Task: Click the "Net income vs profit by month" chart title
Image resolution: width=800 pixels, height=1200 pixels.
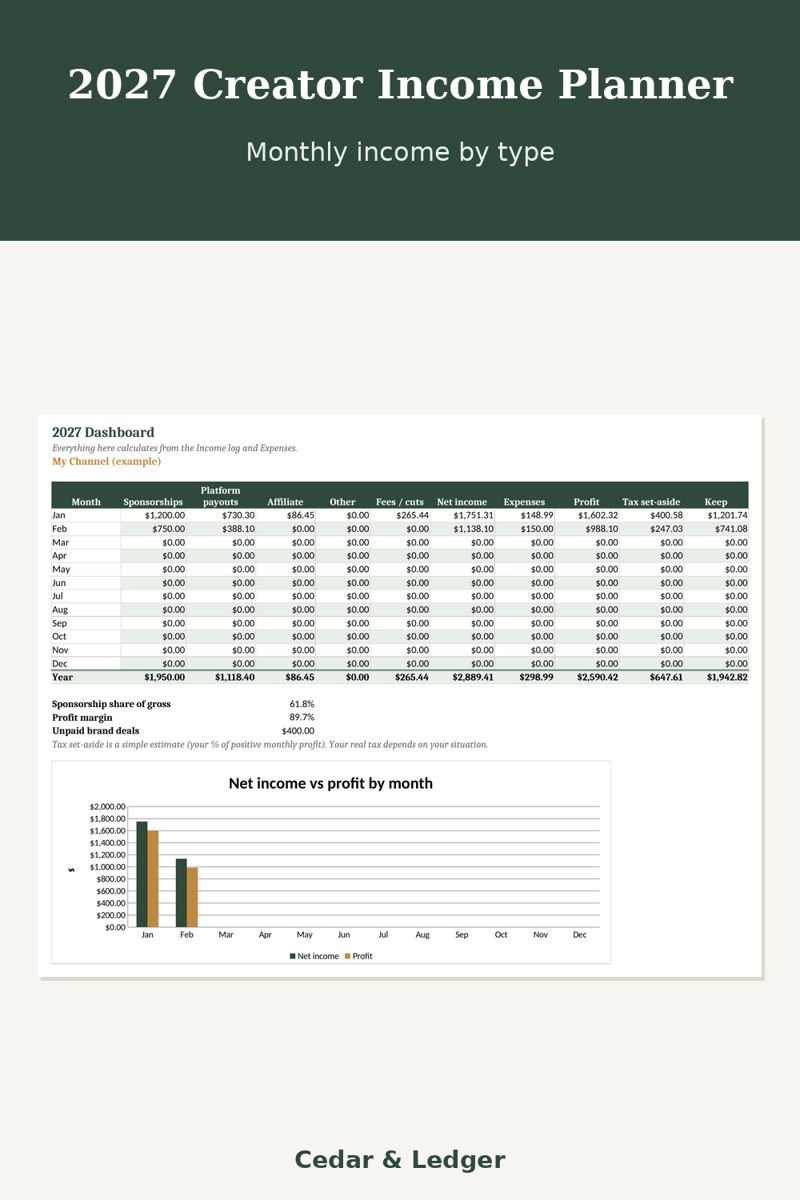Action: [x=331, y=783]
